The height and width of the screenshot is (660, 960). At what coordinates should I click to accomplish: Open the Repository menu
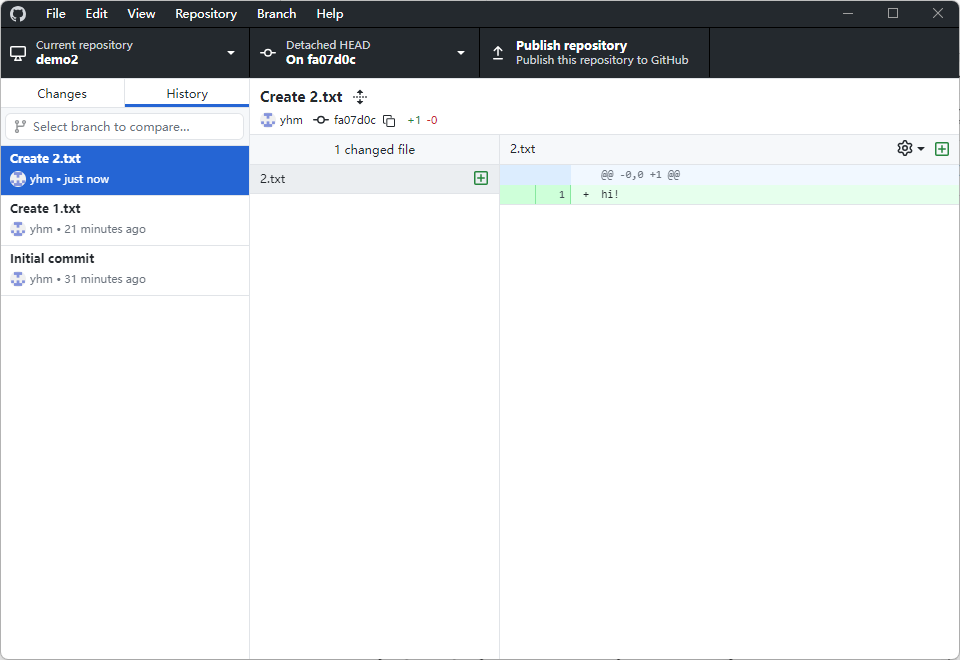pyautogui.click(x=206, y=14)
